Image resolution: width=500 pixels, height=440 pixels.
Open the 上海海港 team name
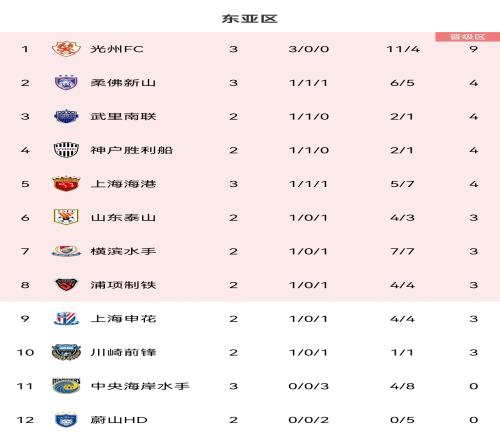[123, 184]
